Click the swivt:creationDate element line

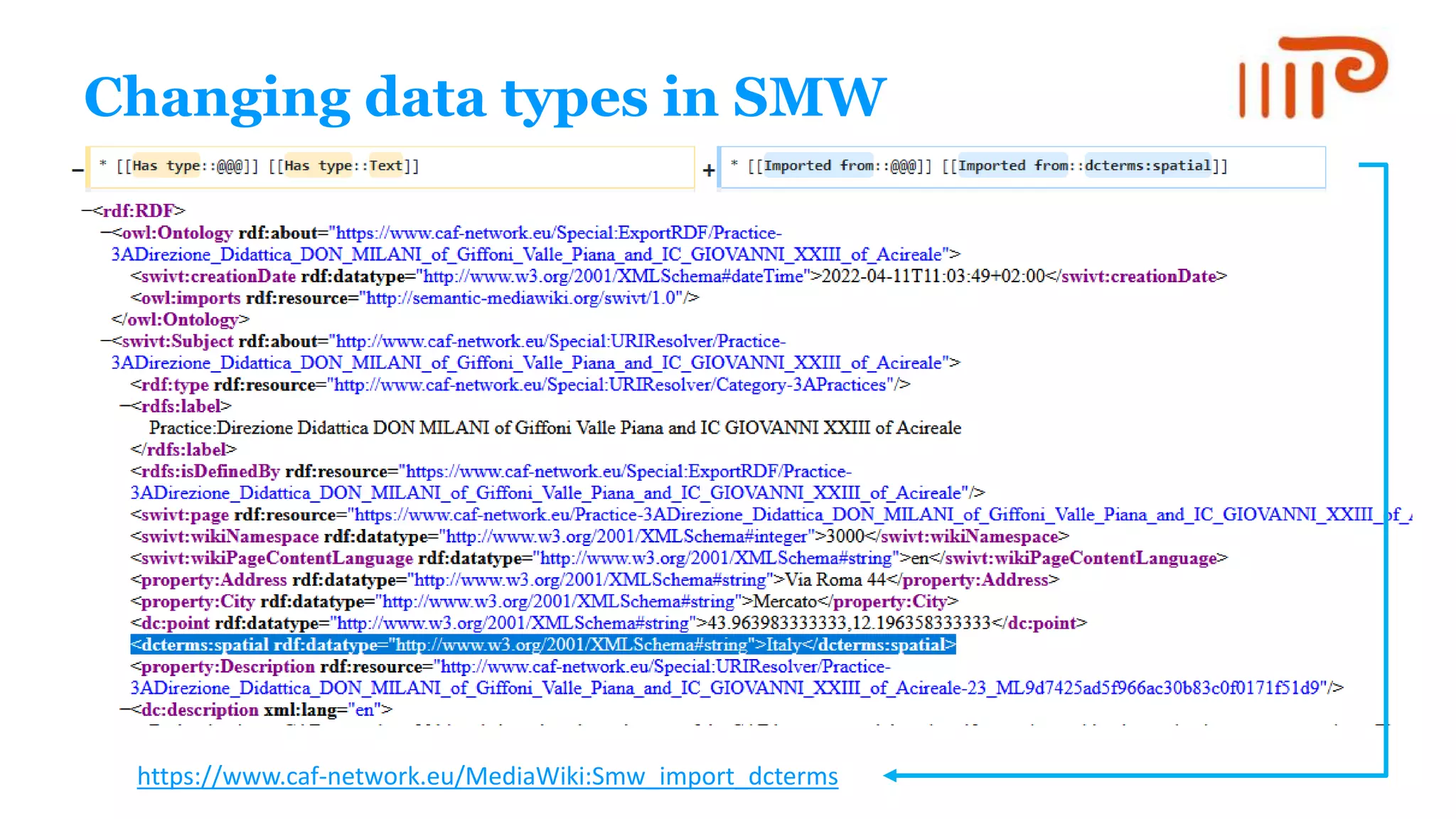coord(679,276)
